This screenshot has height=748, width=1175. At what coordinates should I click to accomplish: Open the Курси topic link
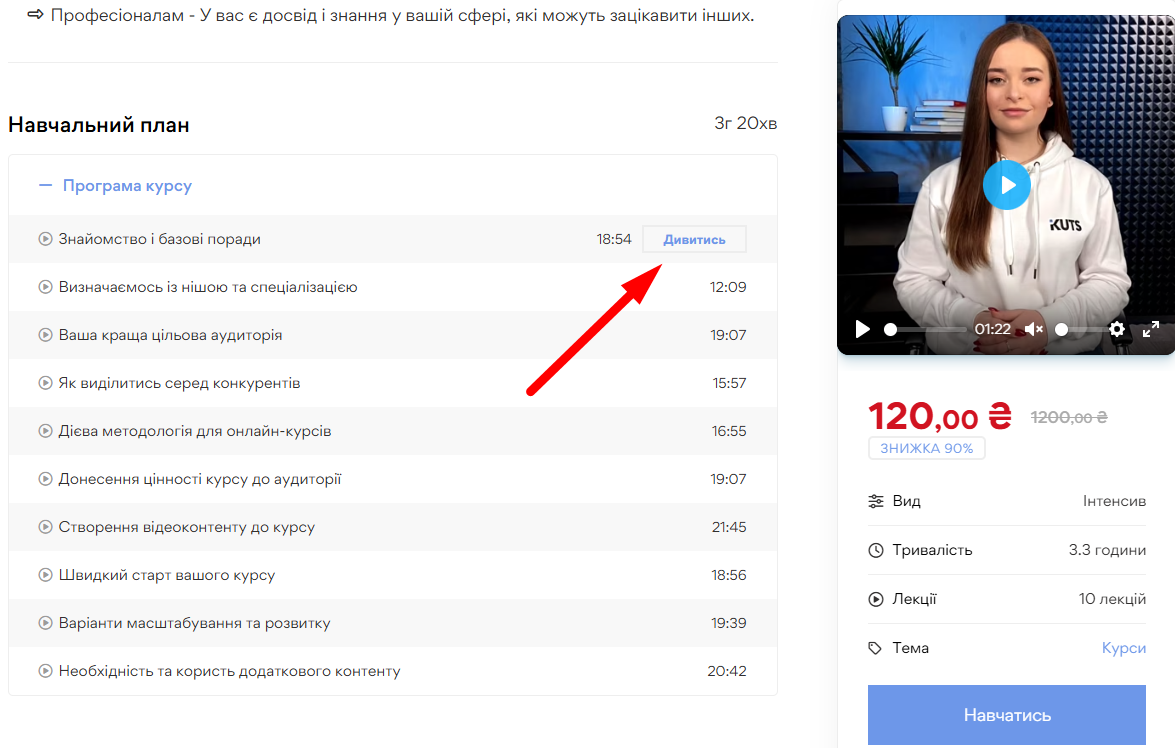[x=1123, y=648]
